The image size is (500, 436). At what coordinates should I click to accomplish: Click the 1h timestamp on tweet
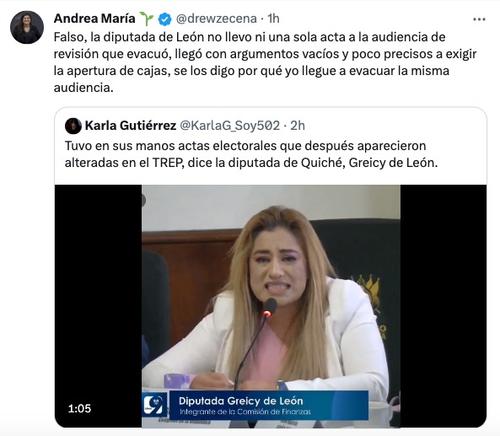tap(273, 19)
